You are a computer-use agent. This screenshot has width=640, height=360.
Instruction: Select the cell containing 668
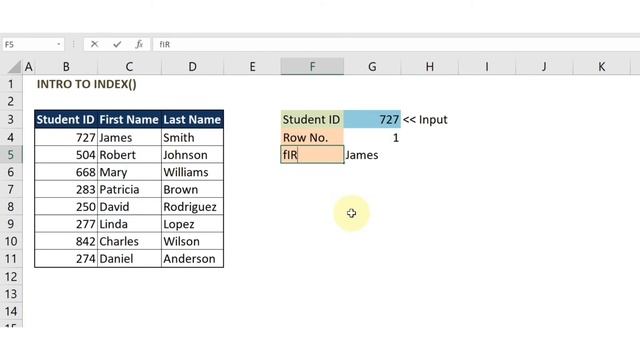click(x=66, y=172)
